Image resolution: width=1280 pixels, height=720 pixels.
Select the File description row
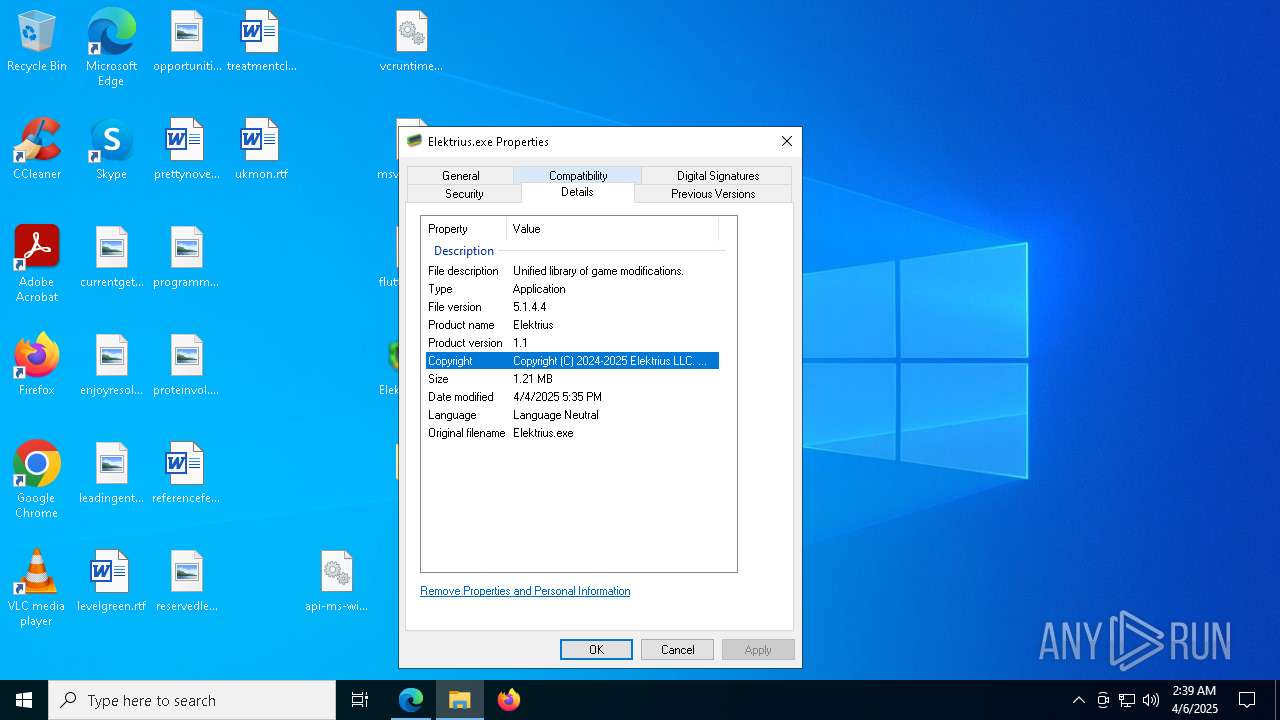572,271
